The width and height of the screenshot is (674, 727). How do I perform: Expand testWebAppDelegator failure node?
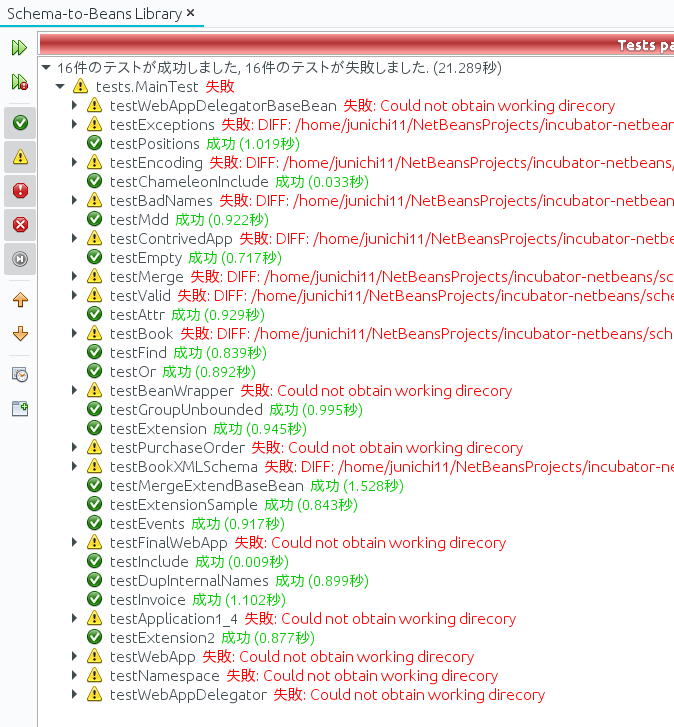pos(74,695)
